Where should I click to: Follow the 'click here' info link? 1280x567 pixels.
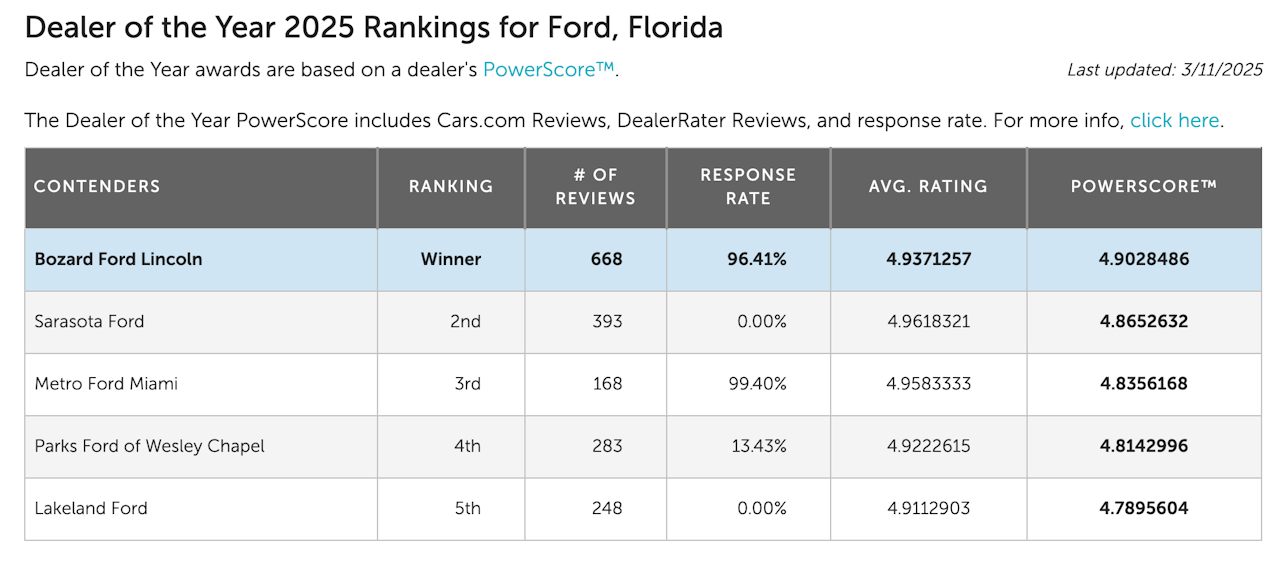coord(1174,121)
